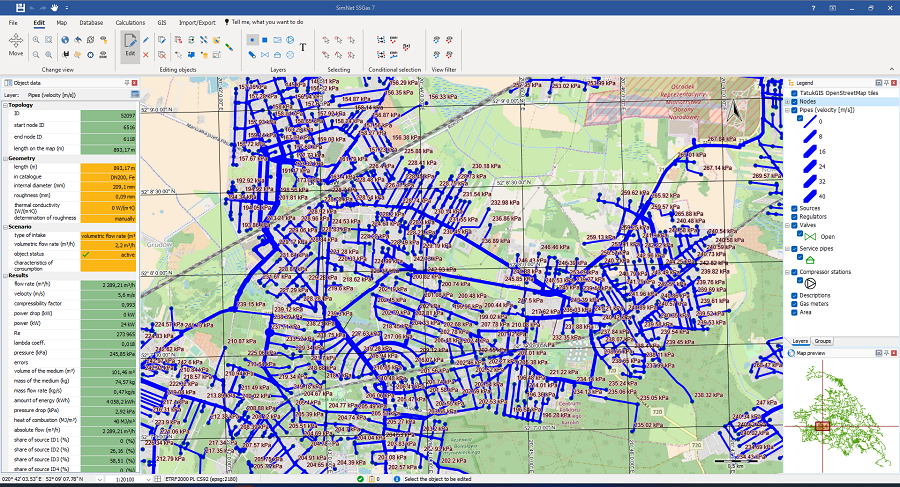
Task: Open the Calculations menu
Action: tap(130, 23)
